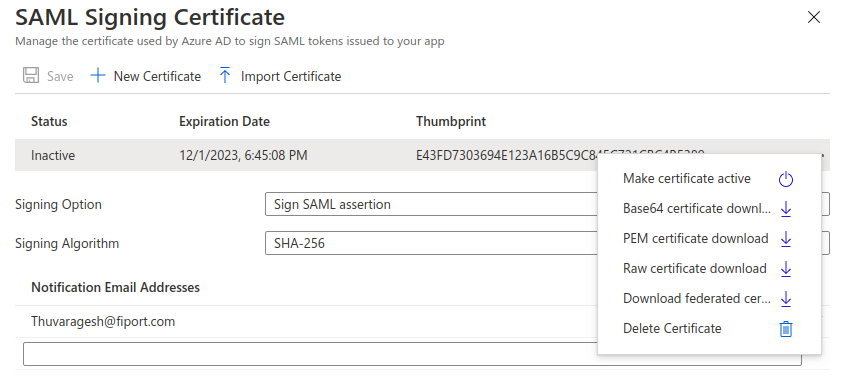Image resolution: width=848 pixels, height=388 pixels.
Task: Click the Import Certificate button label
Action: [291, 76]
